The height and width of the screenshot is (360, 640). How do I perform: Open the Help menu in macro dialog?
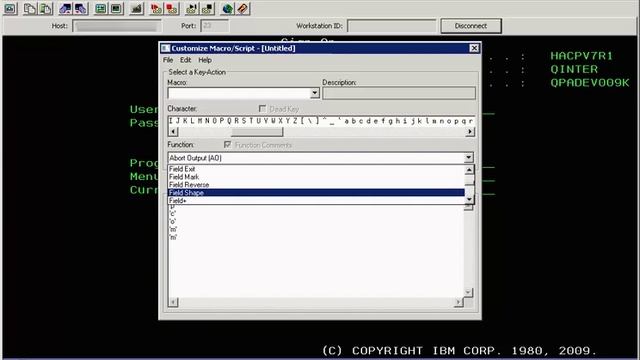coord(205,60)
